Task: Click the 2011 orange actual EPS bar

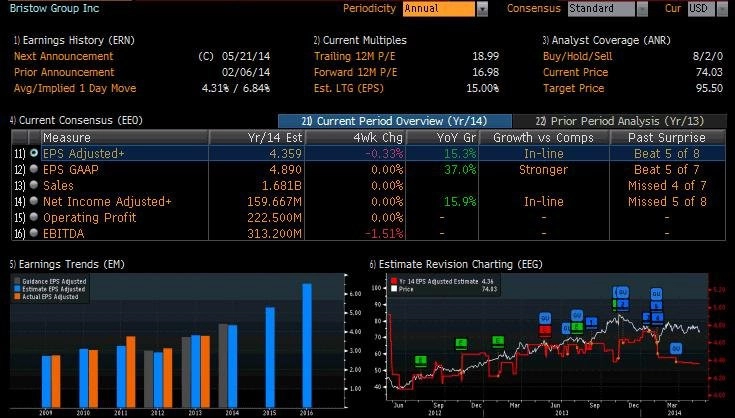Action: coord(131,372)
